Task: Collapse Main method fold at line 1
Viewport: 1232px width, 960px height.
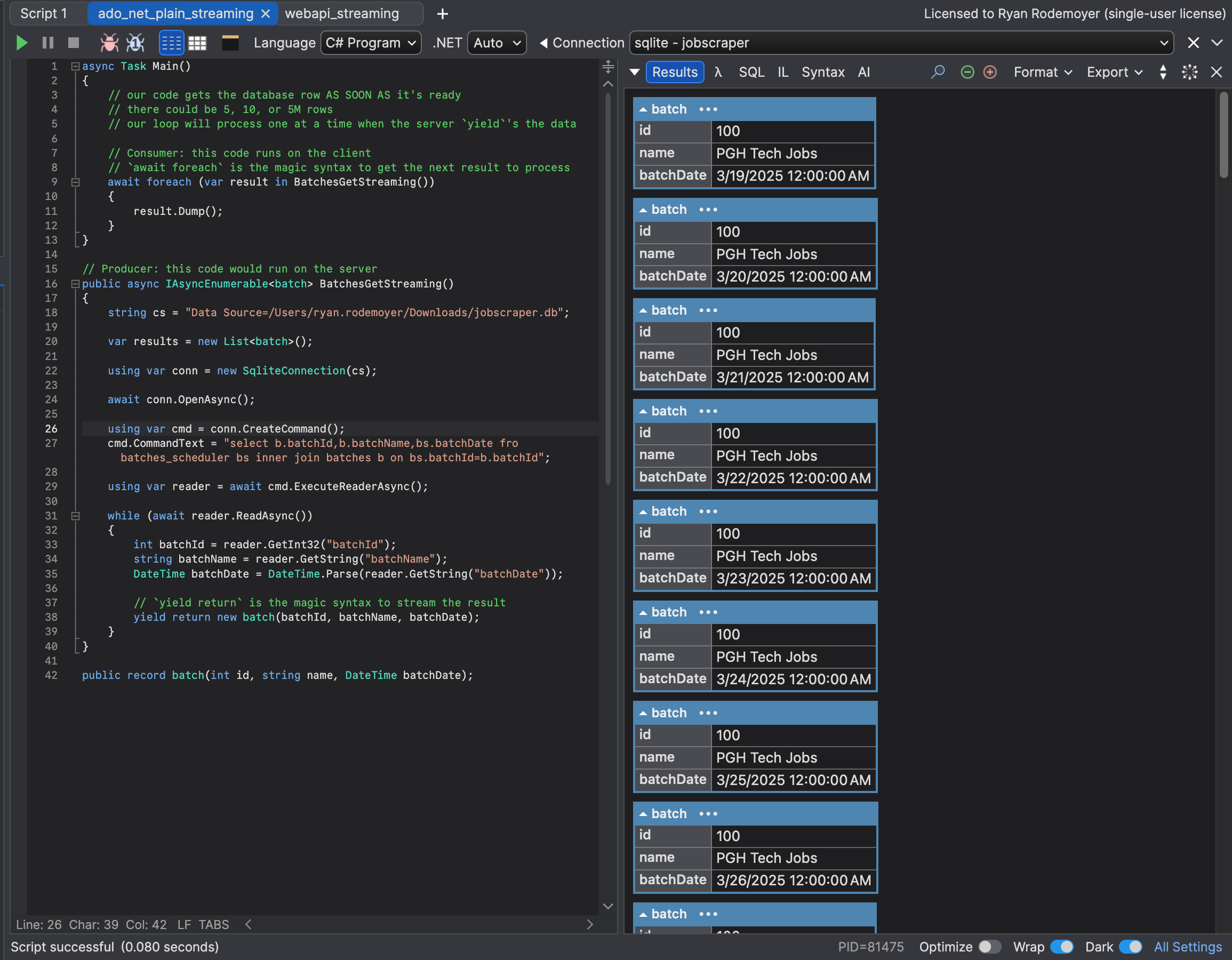Action: (x=75, y=66)
